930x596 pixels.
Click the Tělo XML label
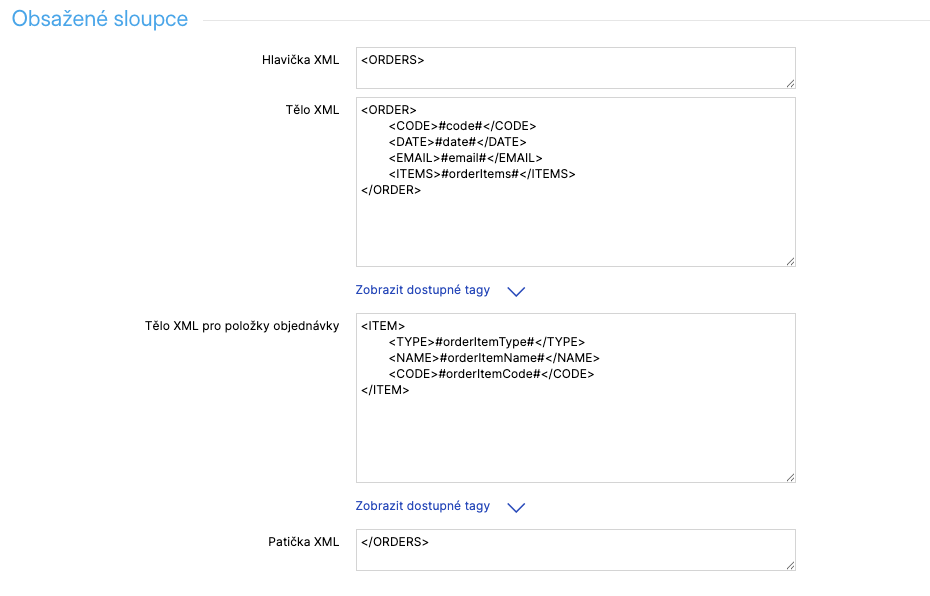[x=313, y=110]
